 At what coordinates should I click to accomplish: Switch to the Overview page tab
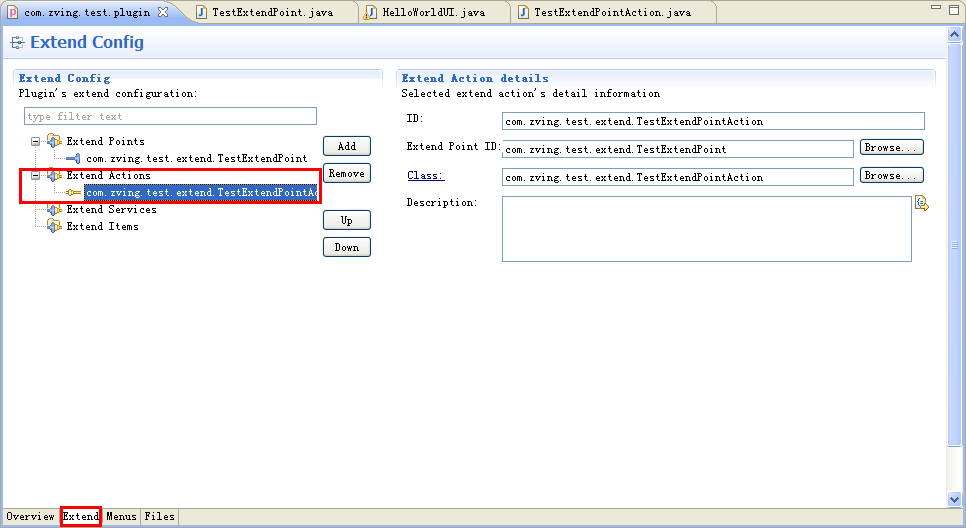point(30,517)
